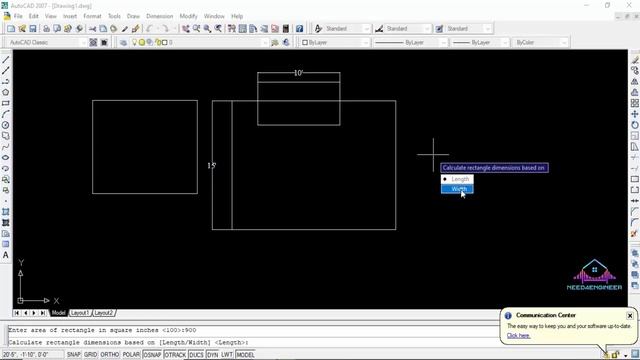Choose Length in dynamic prompt list
Image resolution: width=640 pixels, height=360 pixels.
click(x=457, y=179)
